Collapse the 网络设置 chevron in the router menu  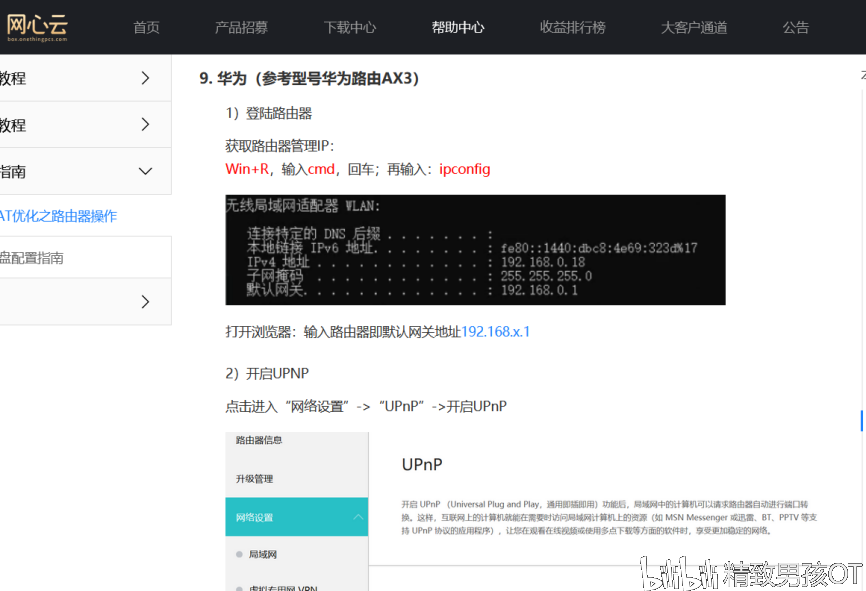[x=358, y=517]
